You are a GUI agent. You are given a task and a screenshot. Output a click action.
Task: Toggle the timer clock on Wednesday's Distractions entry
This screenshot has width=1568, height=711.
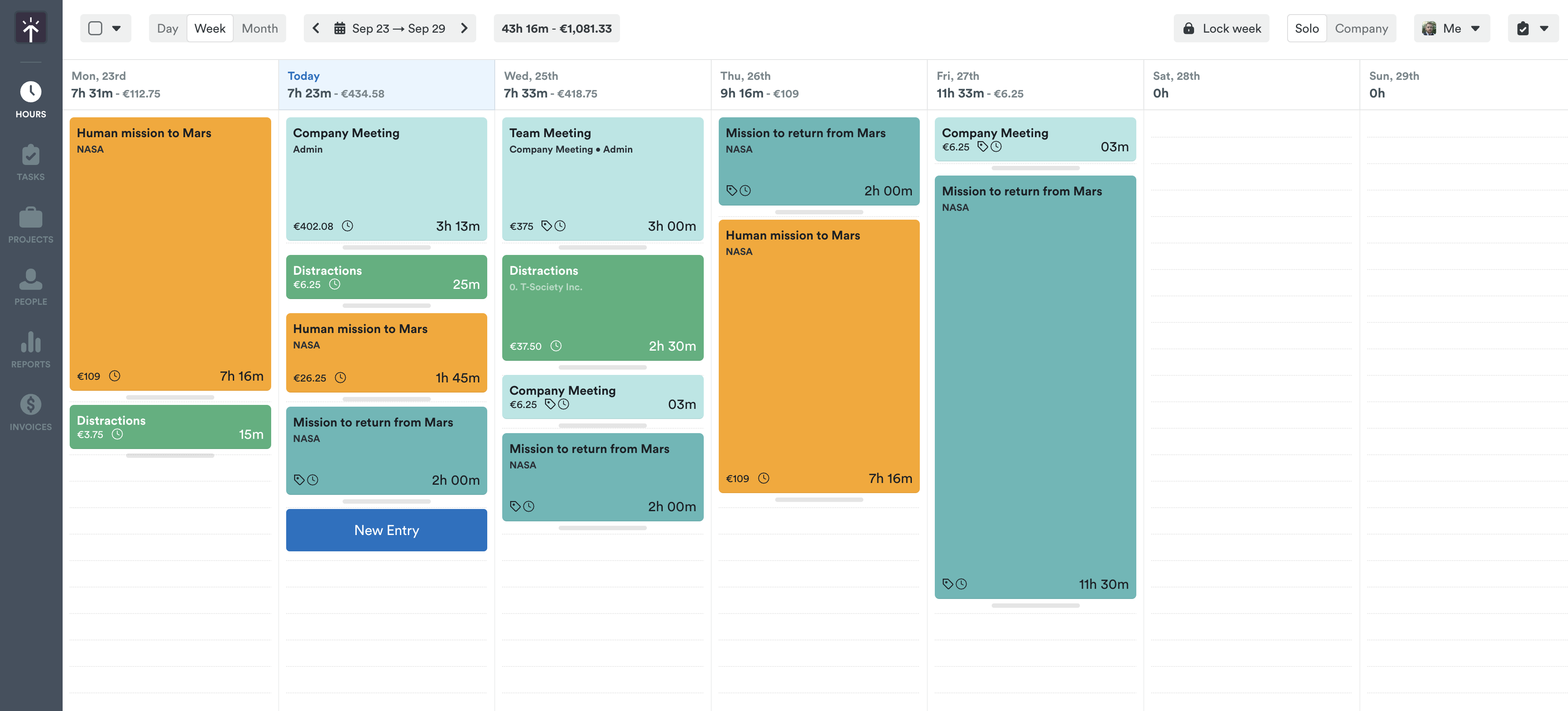pos(556,346)
